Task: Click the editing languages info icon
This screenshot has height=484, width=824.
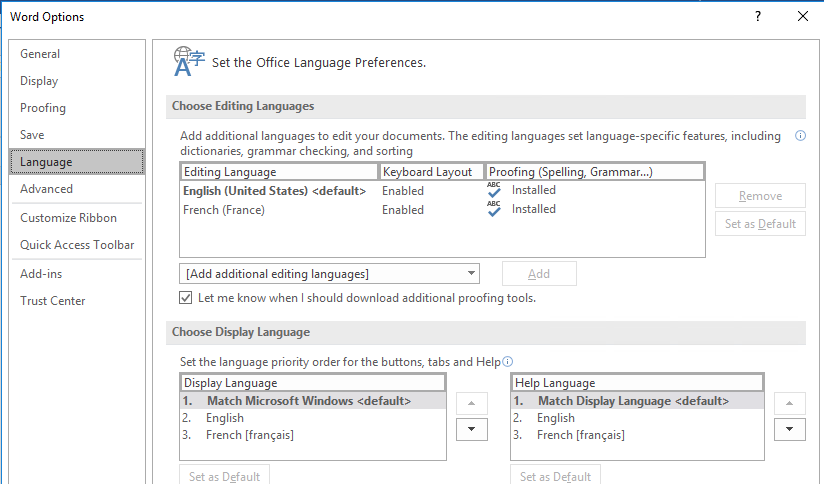Action: click(x=800, y=136)
